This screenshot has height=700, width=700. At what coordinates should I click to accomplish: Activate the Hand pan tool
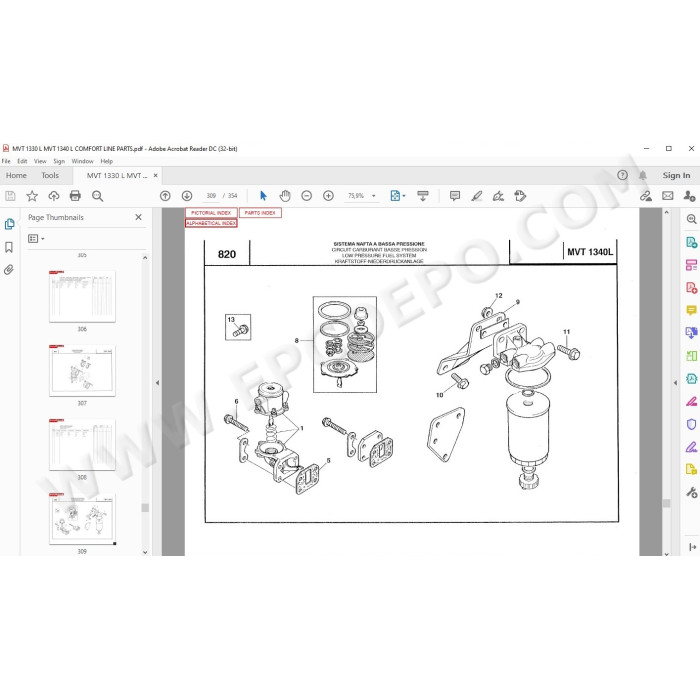[x=285, y=196]
